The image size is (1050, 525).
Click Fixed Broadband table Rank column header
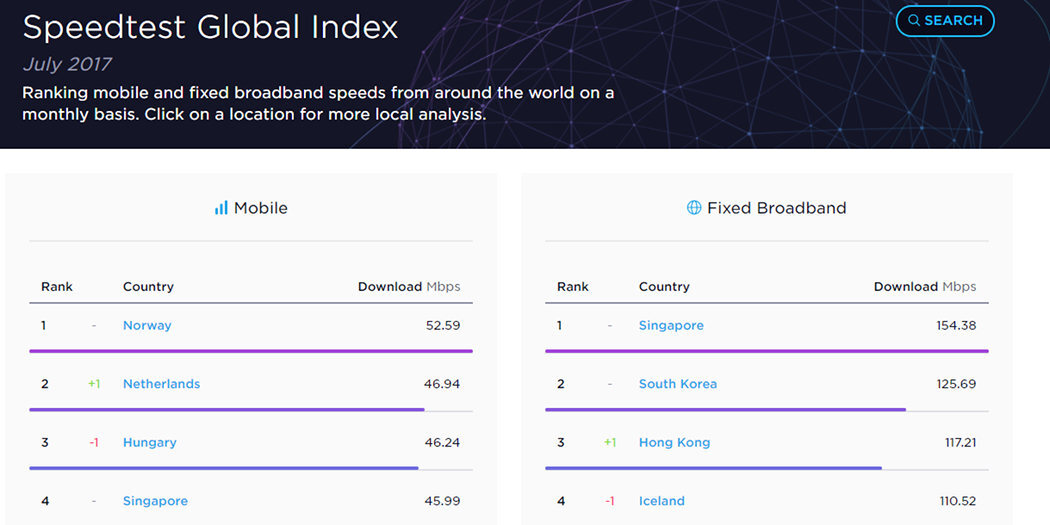pyautogui.click(x=573, y=287)
